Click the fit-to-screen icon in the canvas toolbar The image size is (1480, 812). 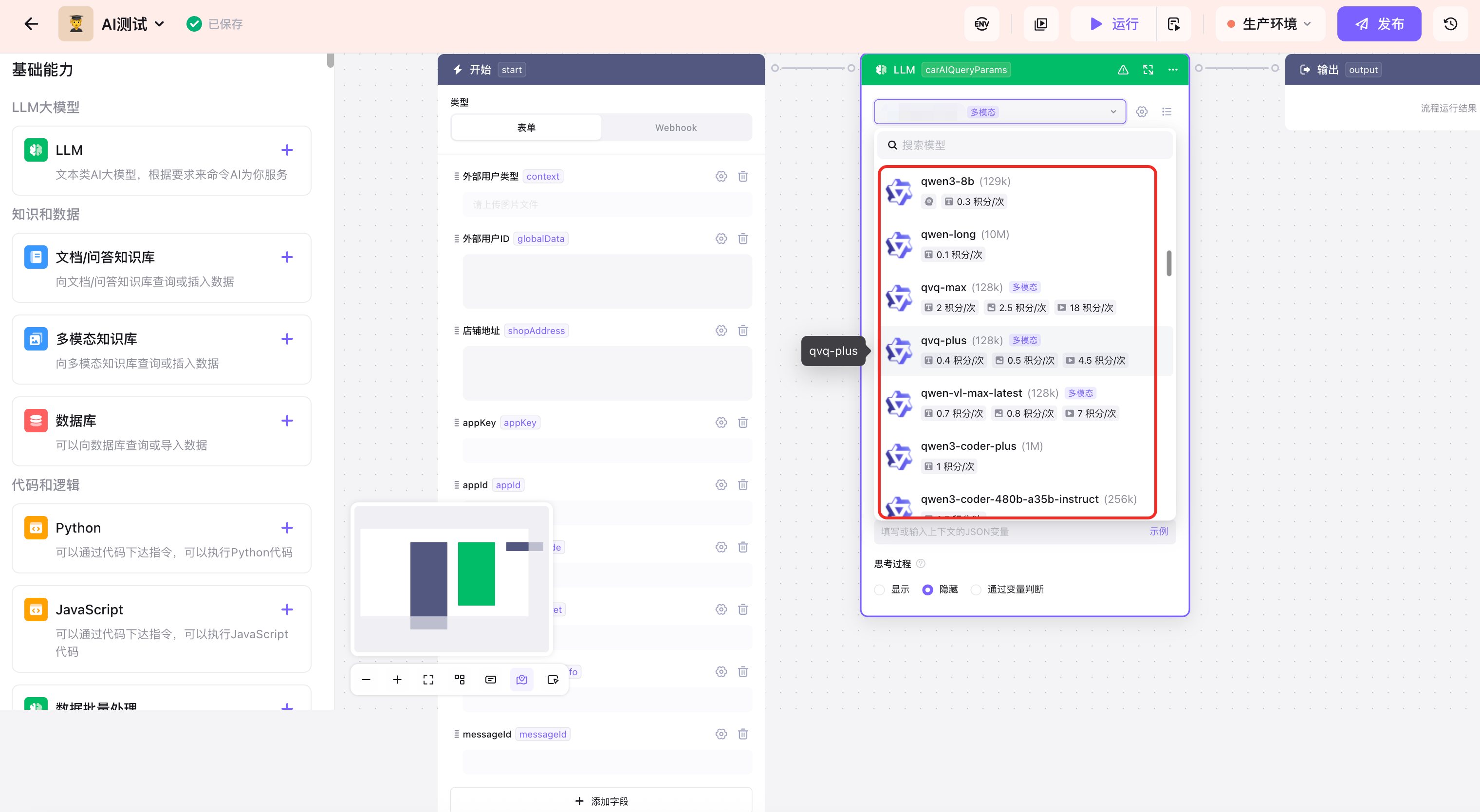click(x=428, y=680)
